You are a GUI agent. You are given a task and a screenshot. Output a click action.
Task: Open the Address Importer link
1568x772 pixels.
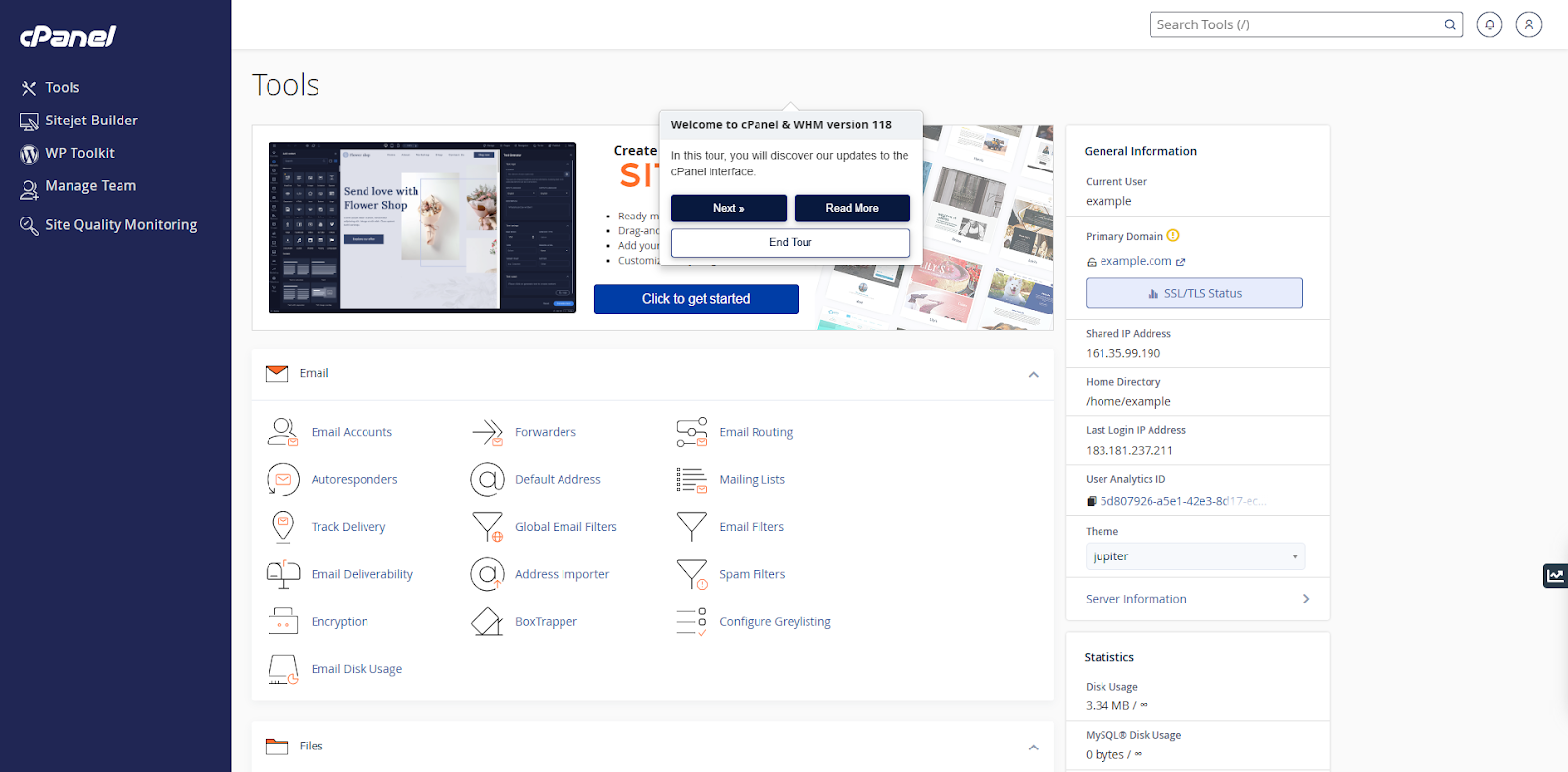coord(563,574)
